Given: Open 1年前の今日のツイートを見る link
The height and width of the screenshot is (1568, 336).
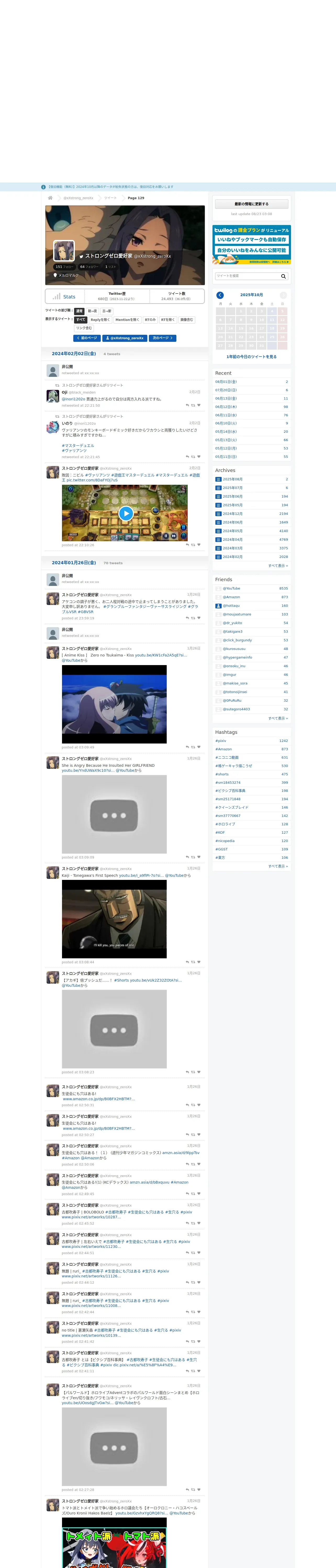Looking at the screenshot, I should click(x=251, y=357).
